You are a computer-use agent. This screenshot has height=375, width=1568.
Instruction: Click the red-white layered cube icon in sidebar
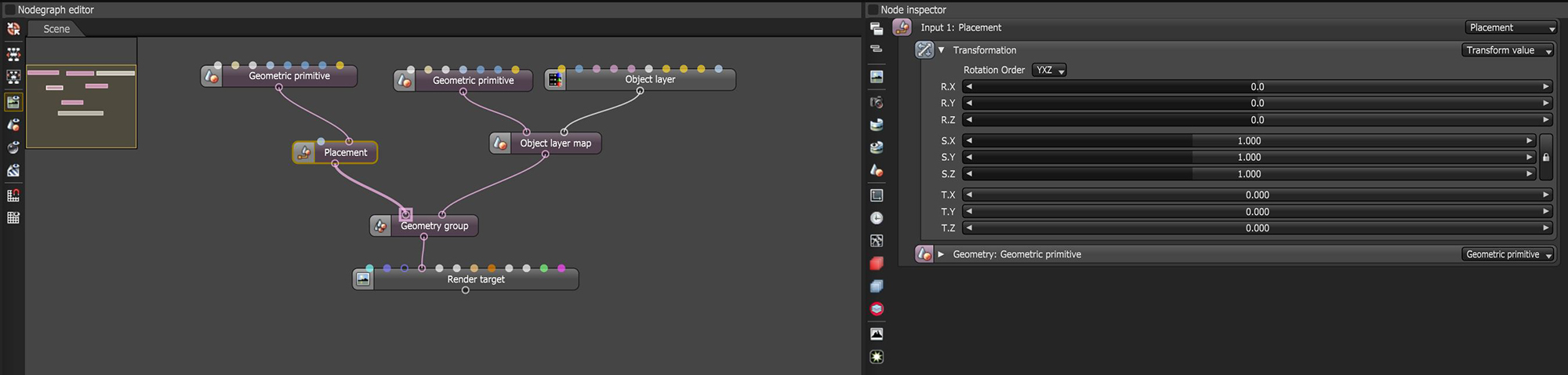(877, 309)
